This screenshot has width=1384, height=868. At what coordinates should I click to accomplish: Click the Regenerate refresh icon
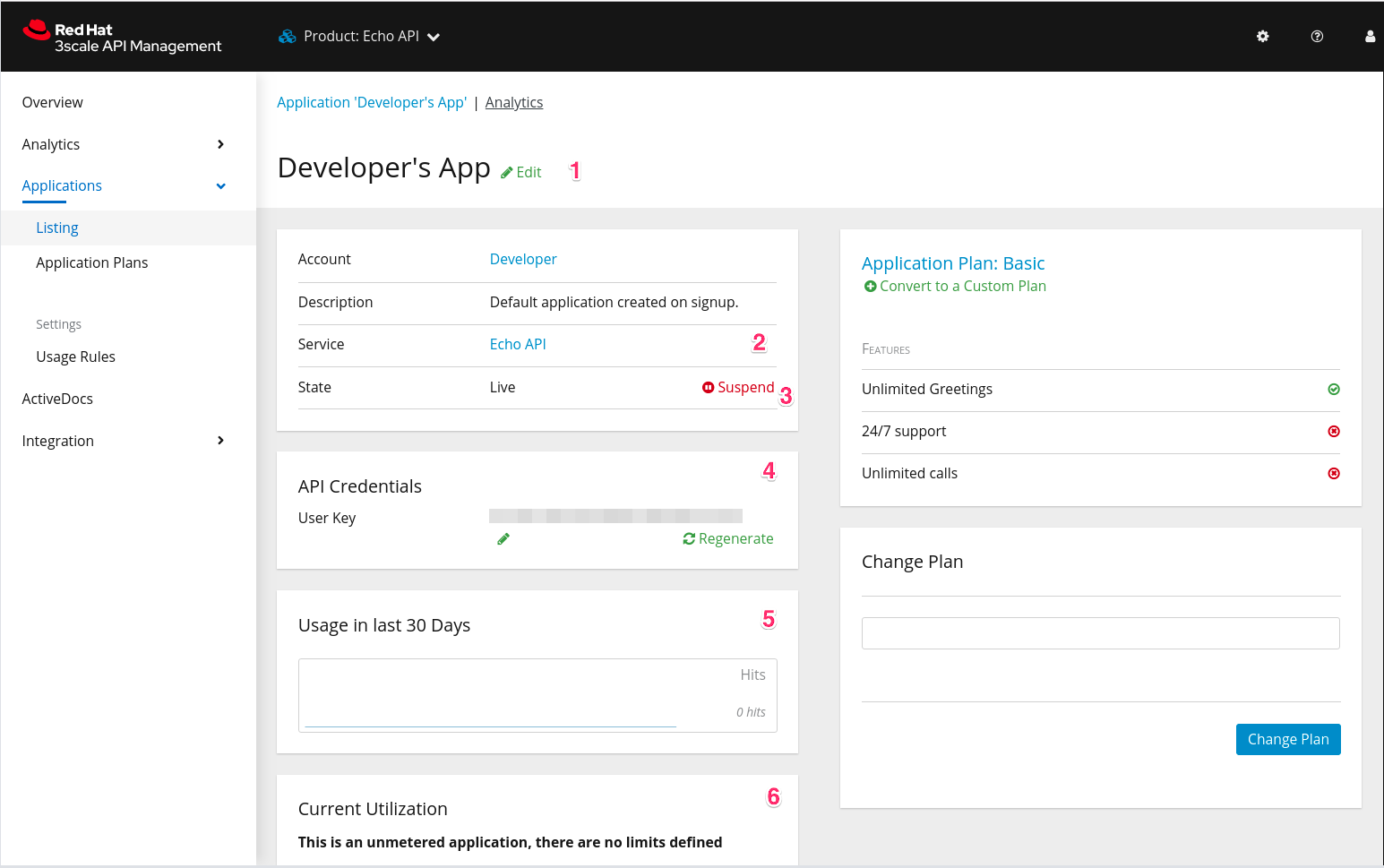(689, 538)
